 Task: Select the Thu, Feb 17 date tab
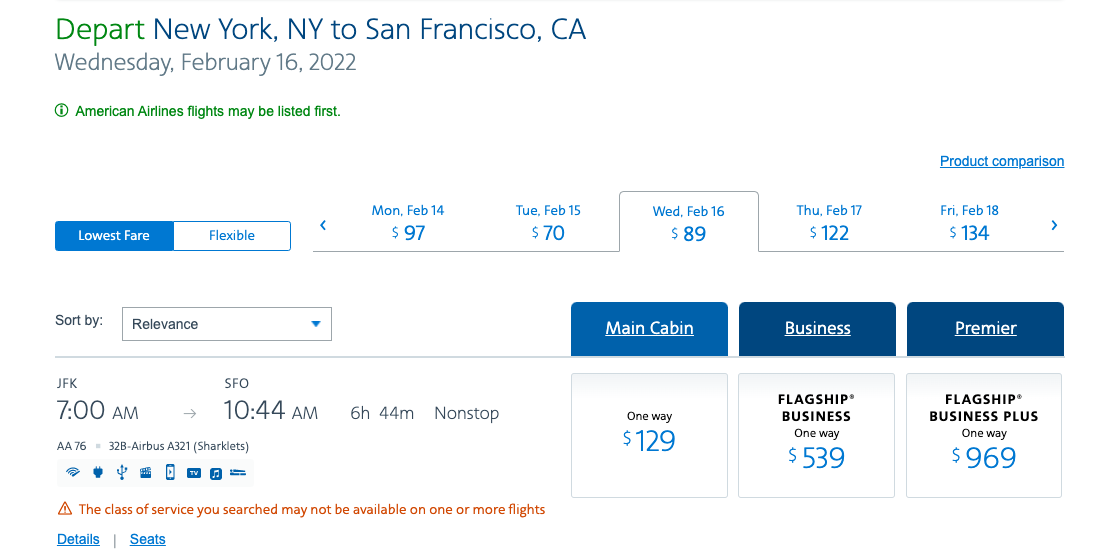point(829,223)
